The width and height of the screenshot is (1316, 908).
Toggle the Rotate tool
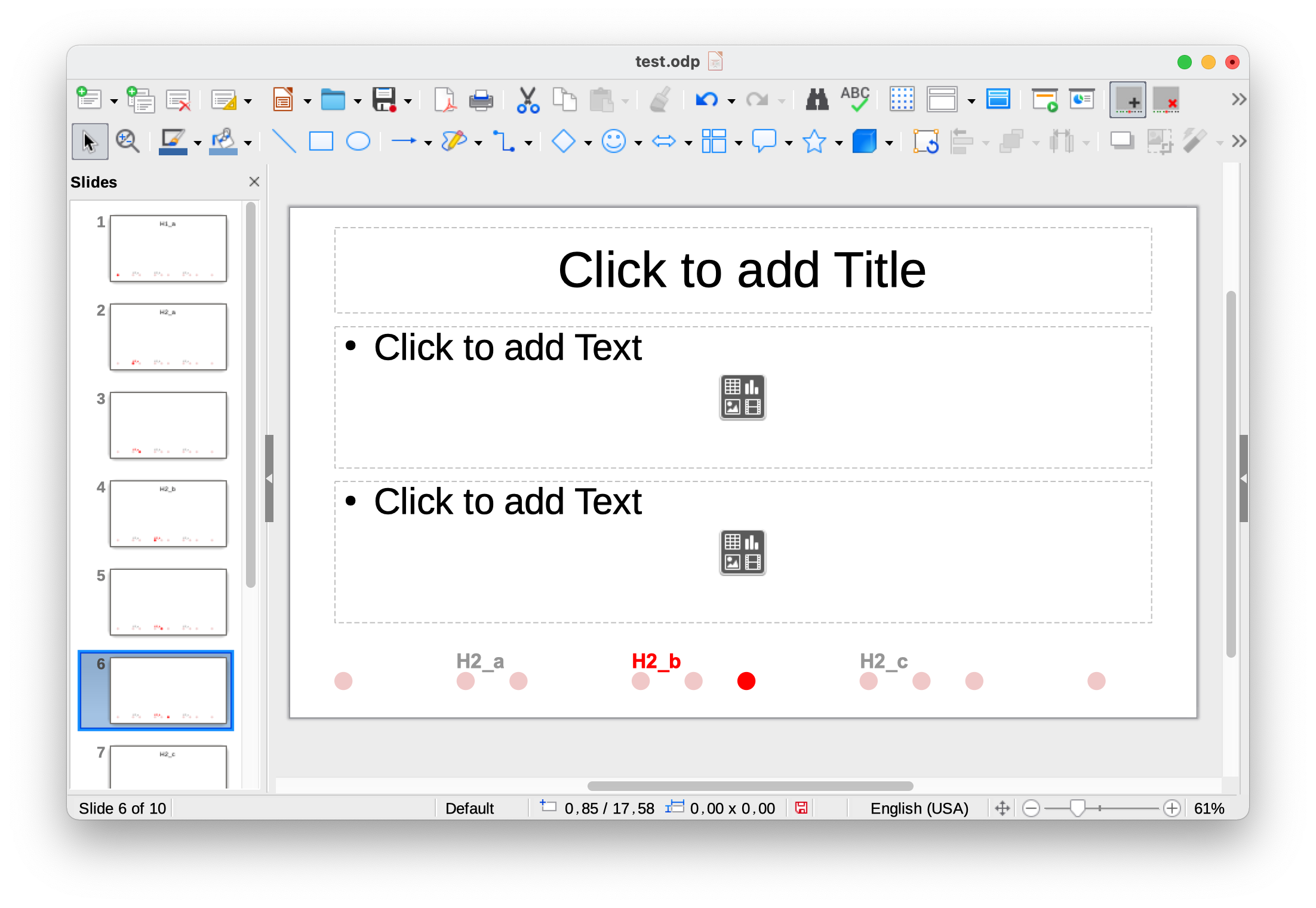[925, 142]
